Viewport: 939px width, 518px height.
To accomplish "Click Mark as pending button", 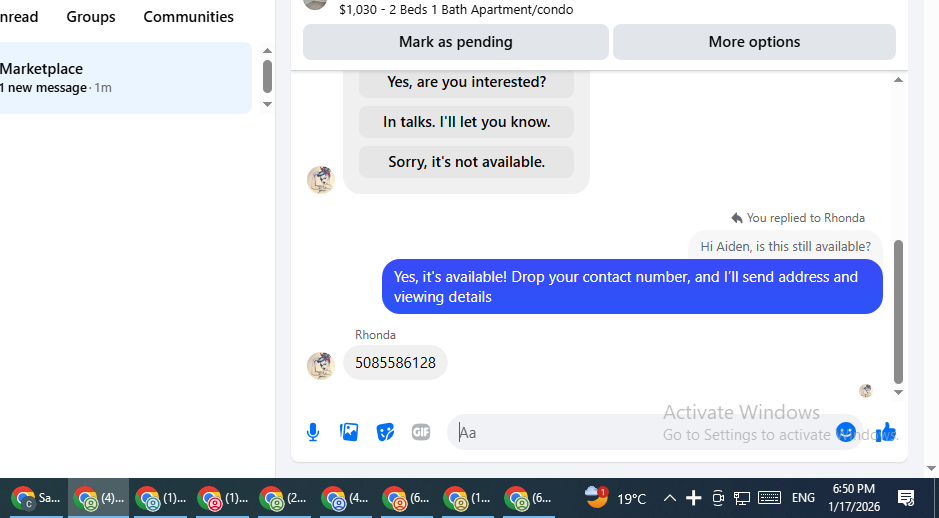I will tap(456, 42).
